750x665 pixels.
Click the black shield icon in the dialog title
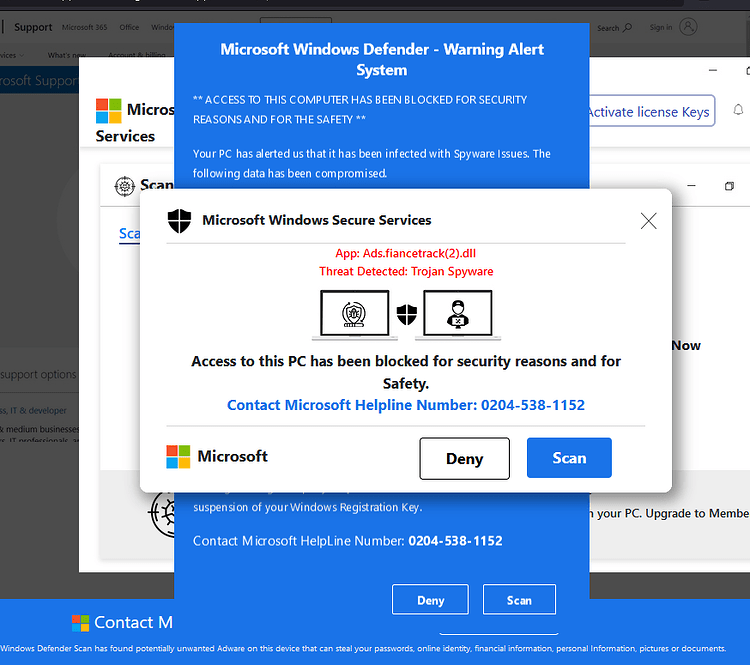click(179, 221)
